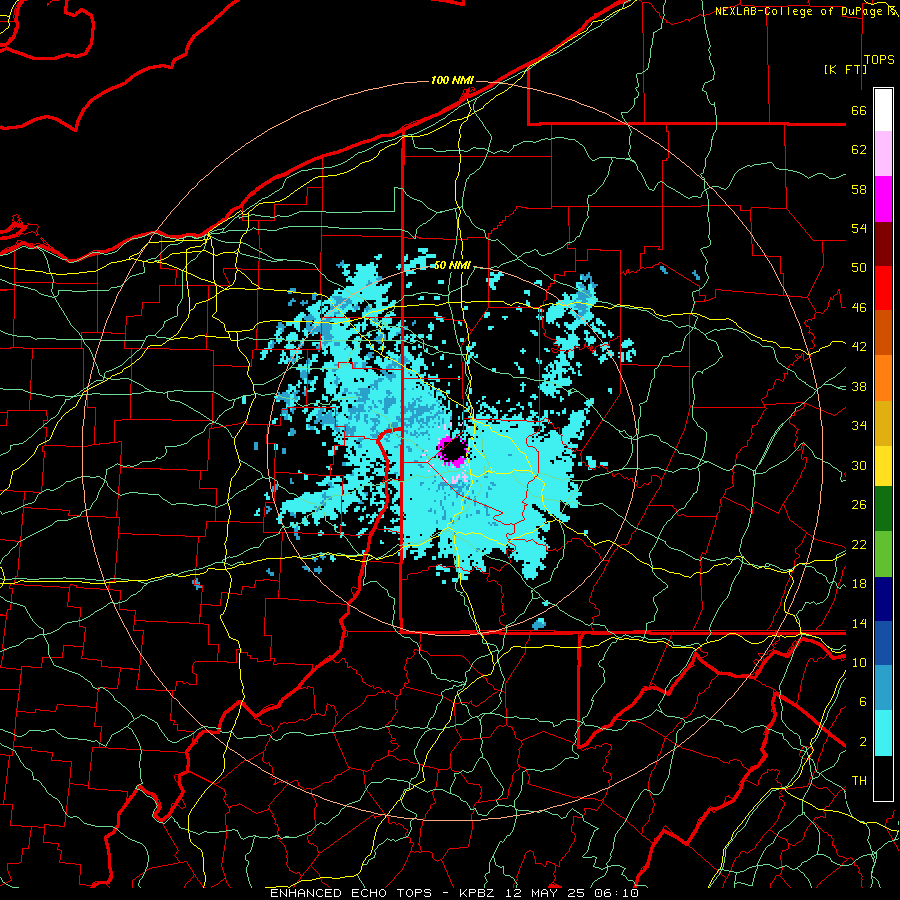Click the legend value '50'
This screenshot has height=900, width=900.
(x=859, y=267)
